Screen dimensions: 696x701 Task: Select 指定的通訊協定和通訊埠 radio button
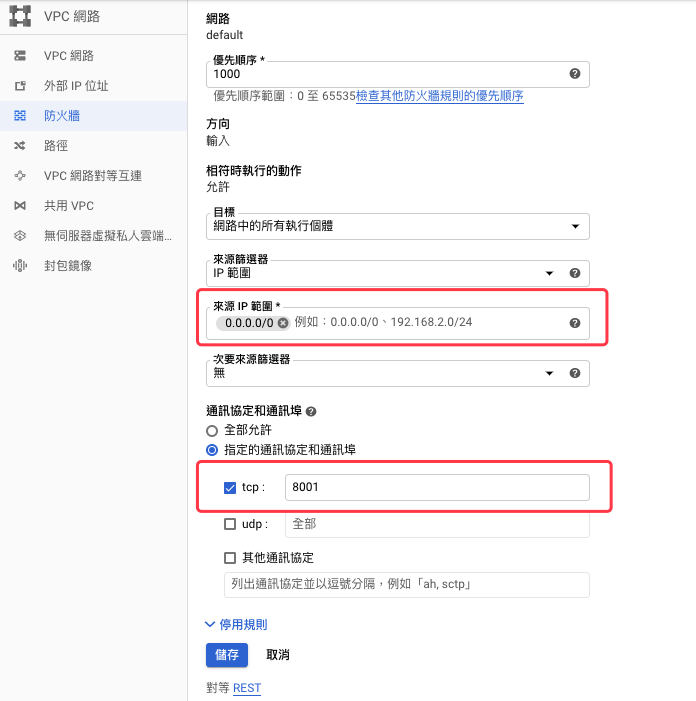212,450
